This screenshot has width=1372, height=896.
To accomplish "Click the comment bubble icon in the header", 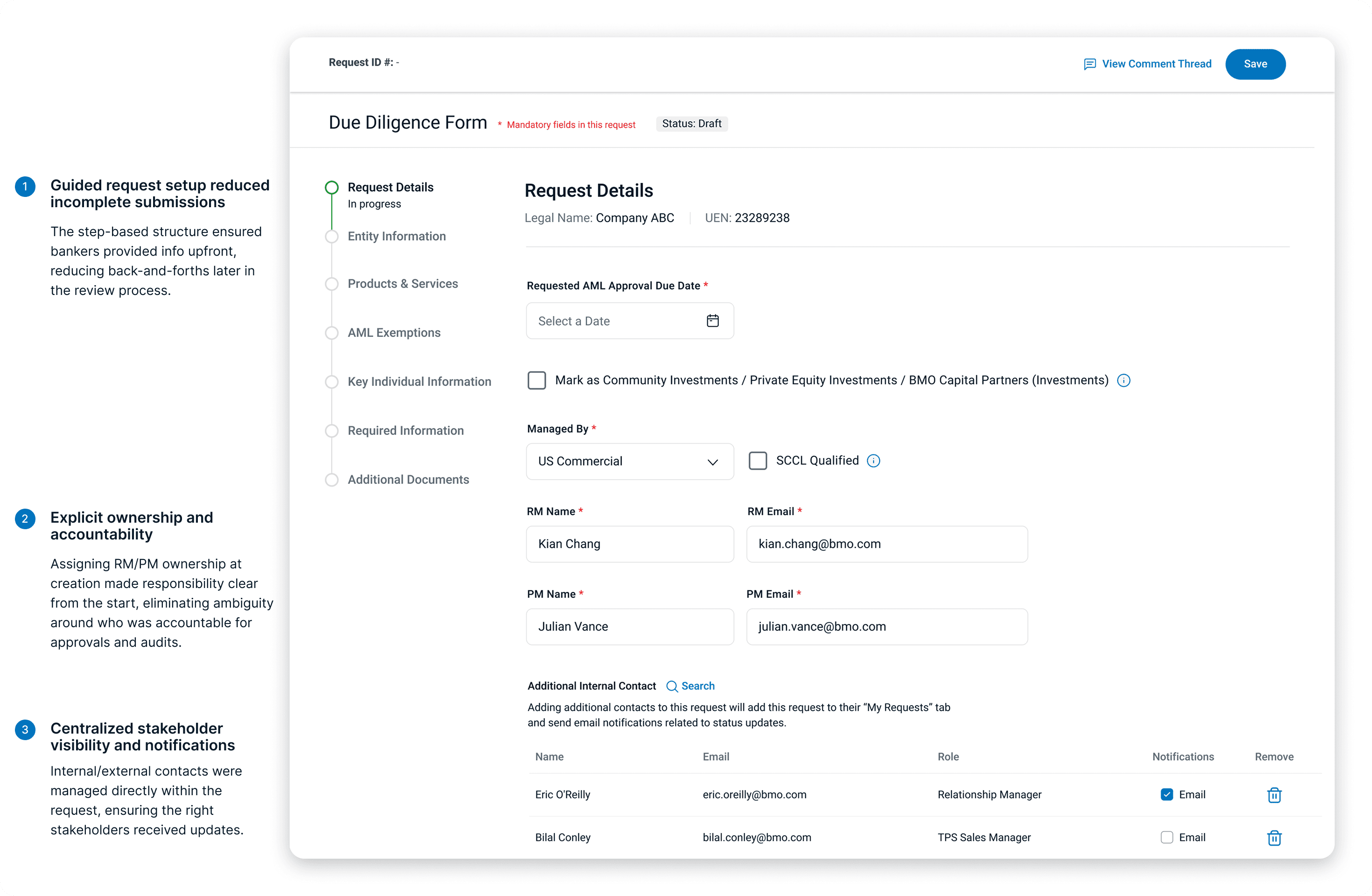I will click(x=1089, y=64).
